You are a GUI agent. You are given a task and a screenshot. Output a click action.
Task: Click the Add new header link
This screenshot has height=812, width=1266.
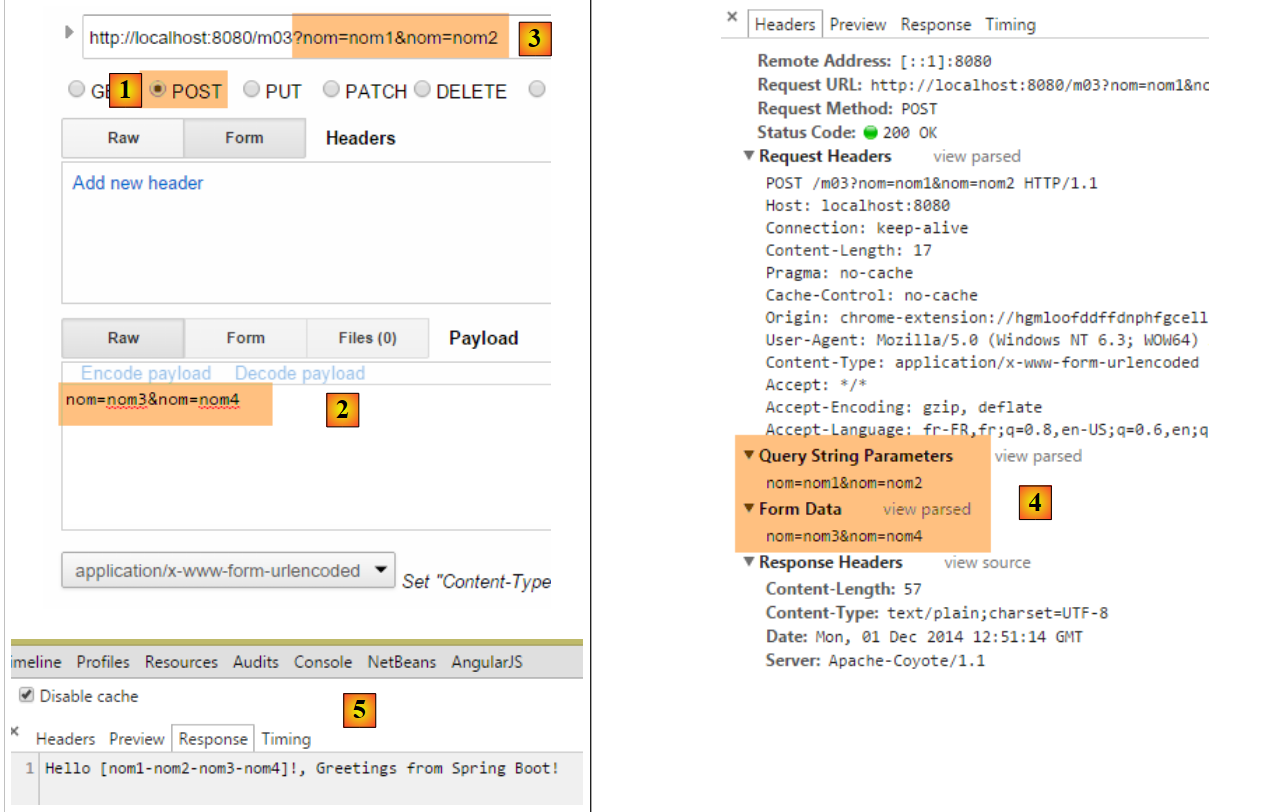[x=138, y=183]
